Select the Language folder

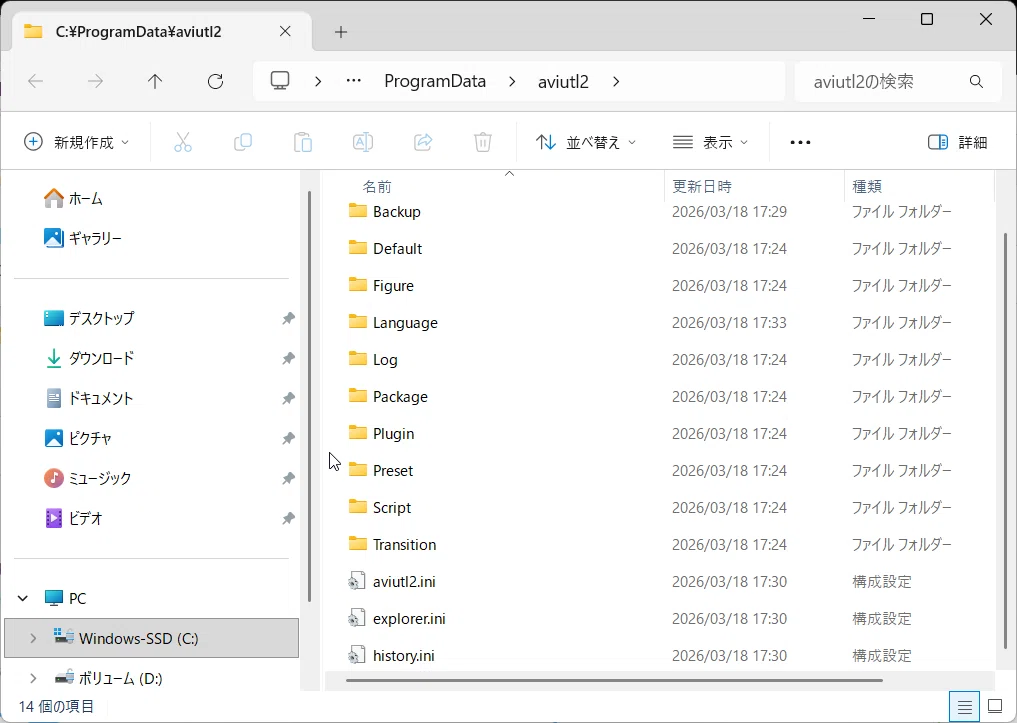pos(405,323)
